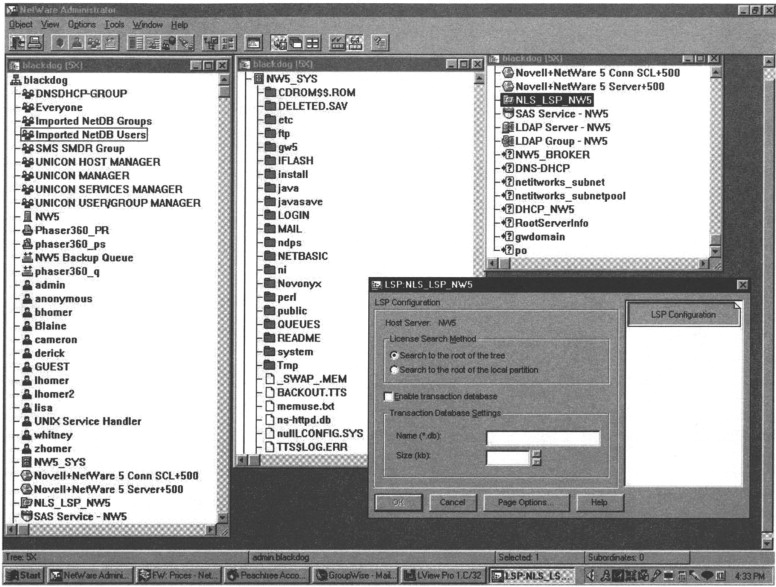Switch to GroupWise - Mail taskbar button
Screen dimensions: 776x587
[355, 575]
